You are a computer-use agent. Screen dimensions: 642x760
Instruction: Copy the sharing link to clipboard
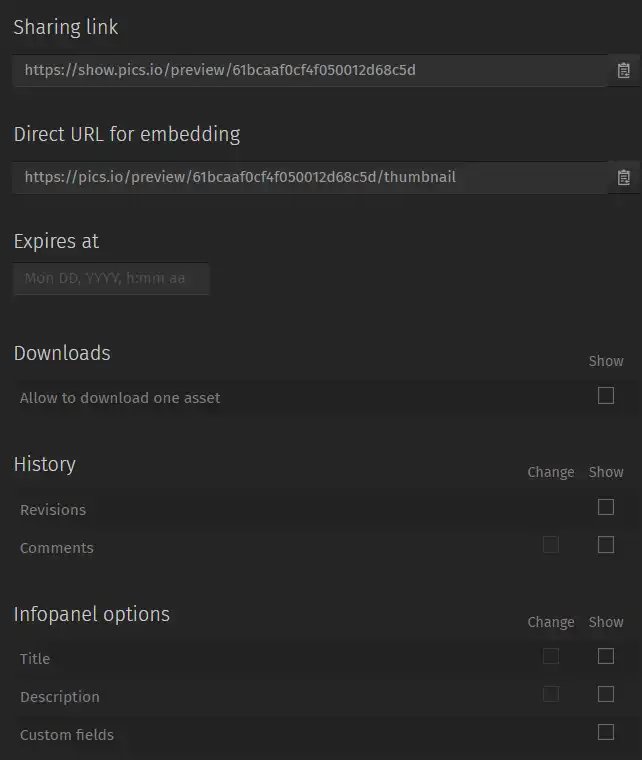(x=624, y=71)
